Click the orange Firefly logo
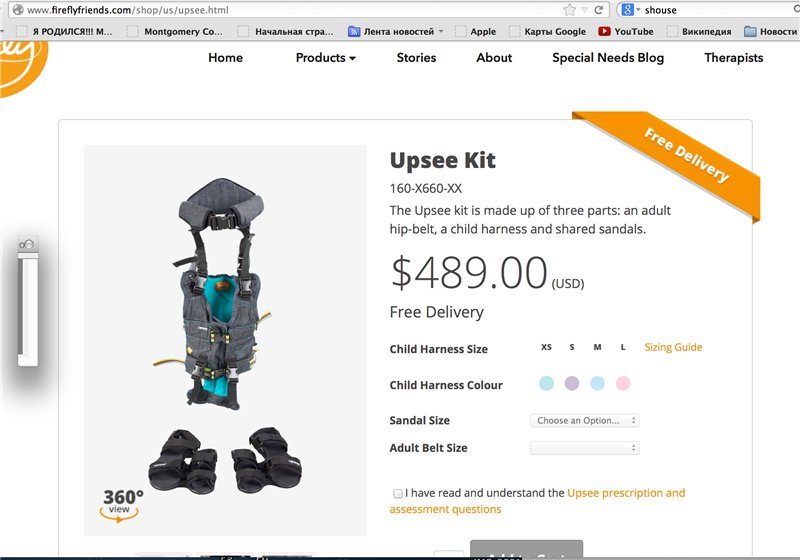The image size is (800, 560). 23,66
